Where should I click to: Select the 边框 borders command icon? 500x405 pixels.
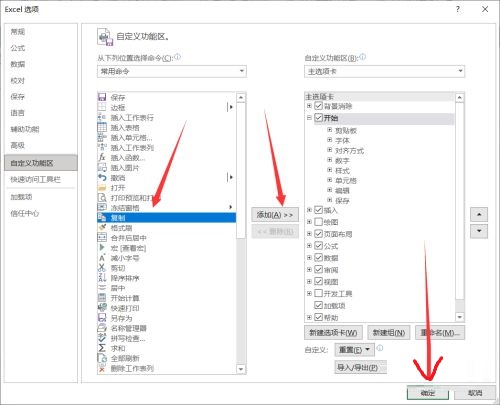click(x=102, y=107)
